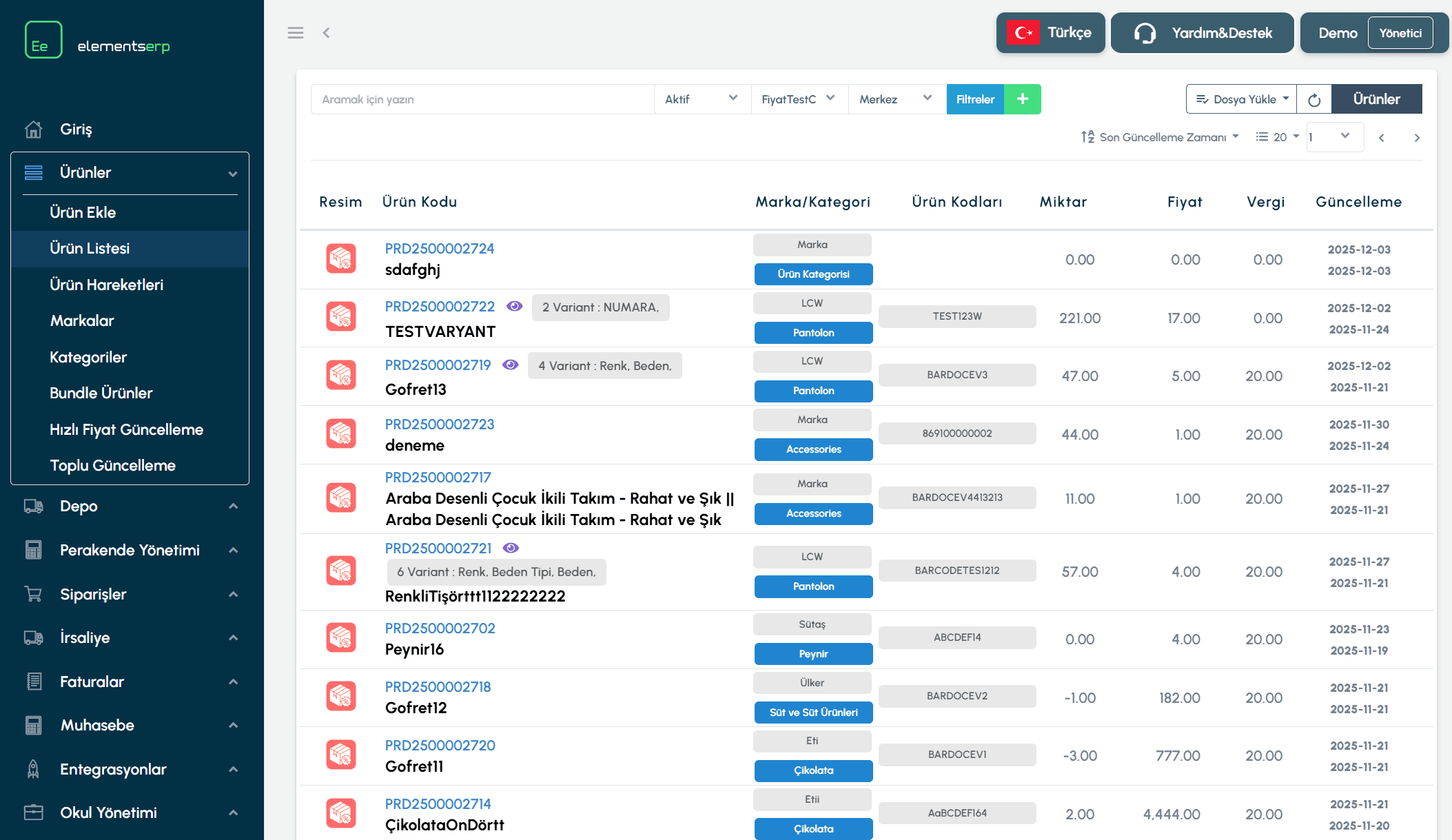Click the green plus add button

click(1023, 99)
